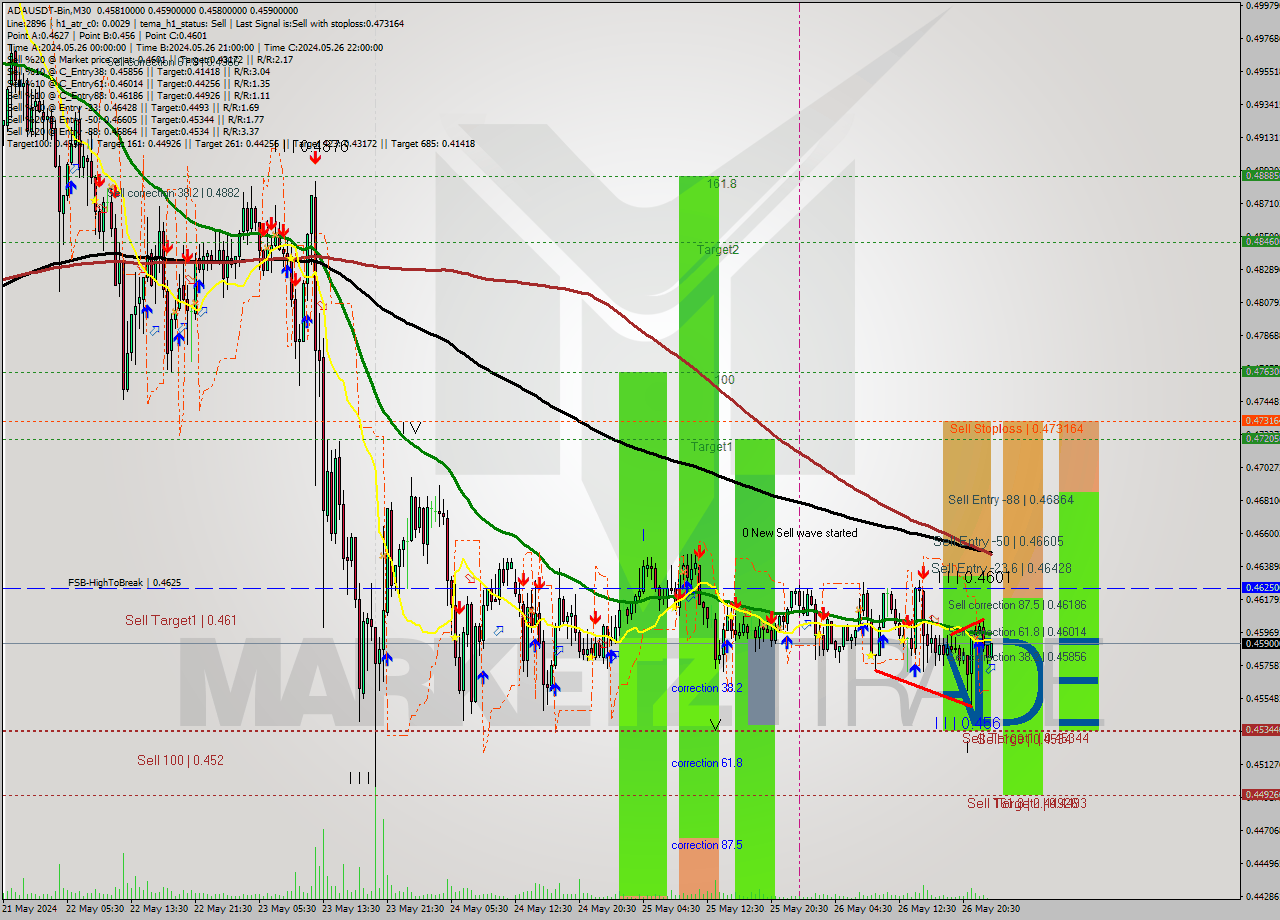Click the current price tag 0.45900
The width and height of the screenshot is (1280, 920).
coord(1260,643)
